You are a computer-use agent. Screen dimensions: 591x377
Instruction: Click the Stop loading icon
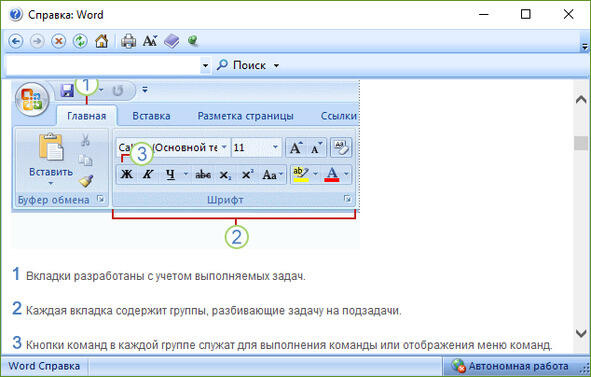[x=58, y=41]
